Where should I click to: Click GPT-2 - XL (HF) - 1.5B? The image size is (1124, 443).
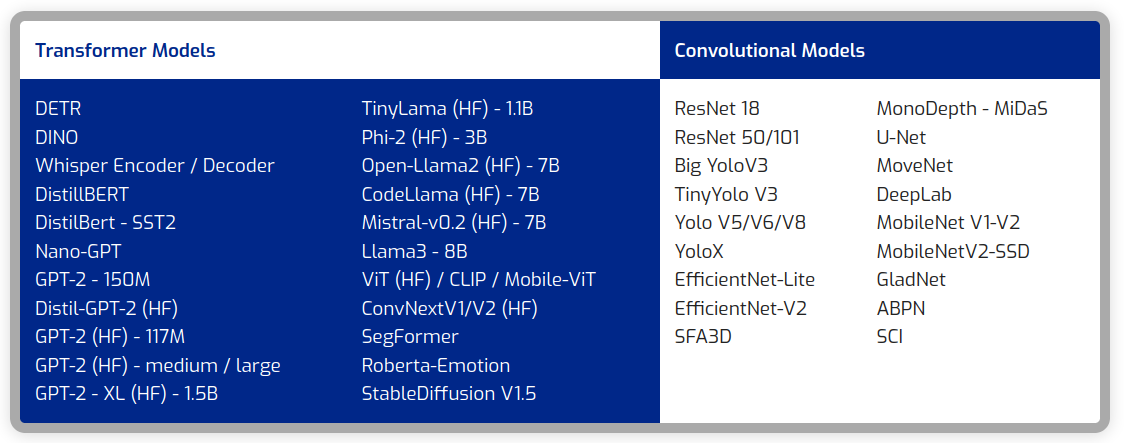(126, 394)
